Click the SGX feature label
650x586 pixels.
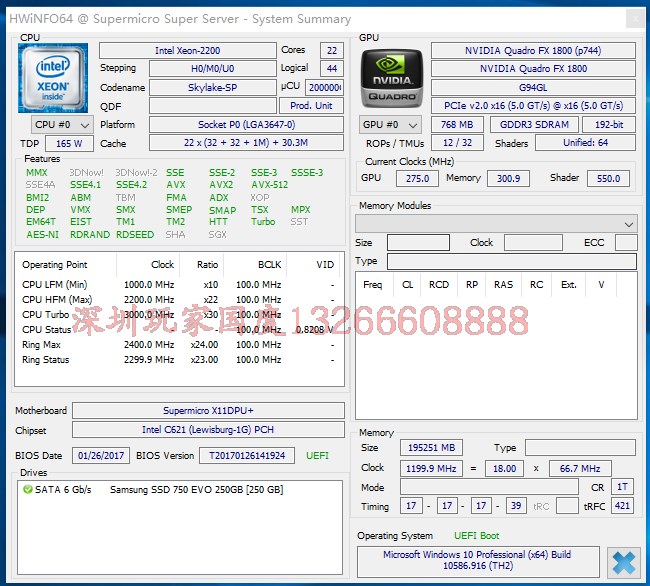click(218, 235)
